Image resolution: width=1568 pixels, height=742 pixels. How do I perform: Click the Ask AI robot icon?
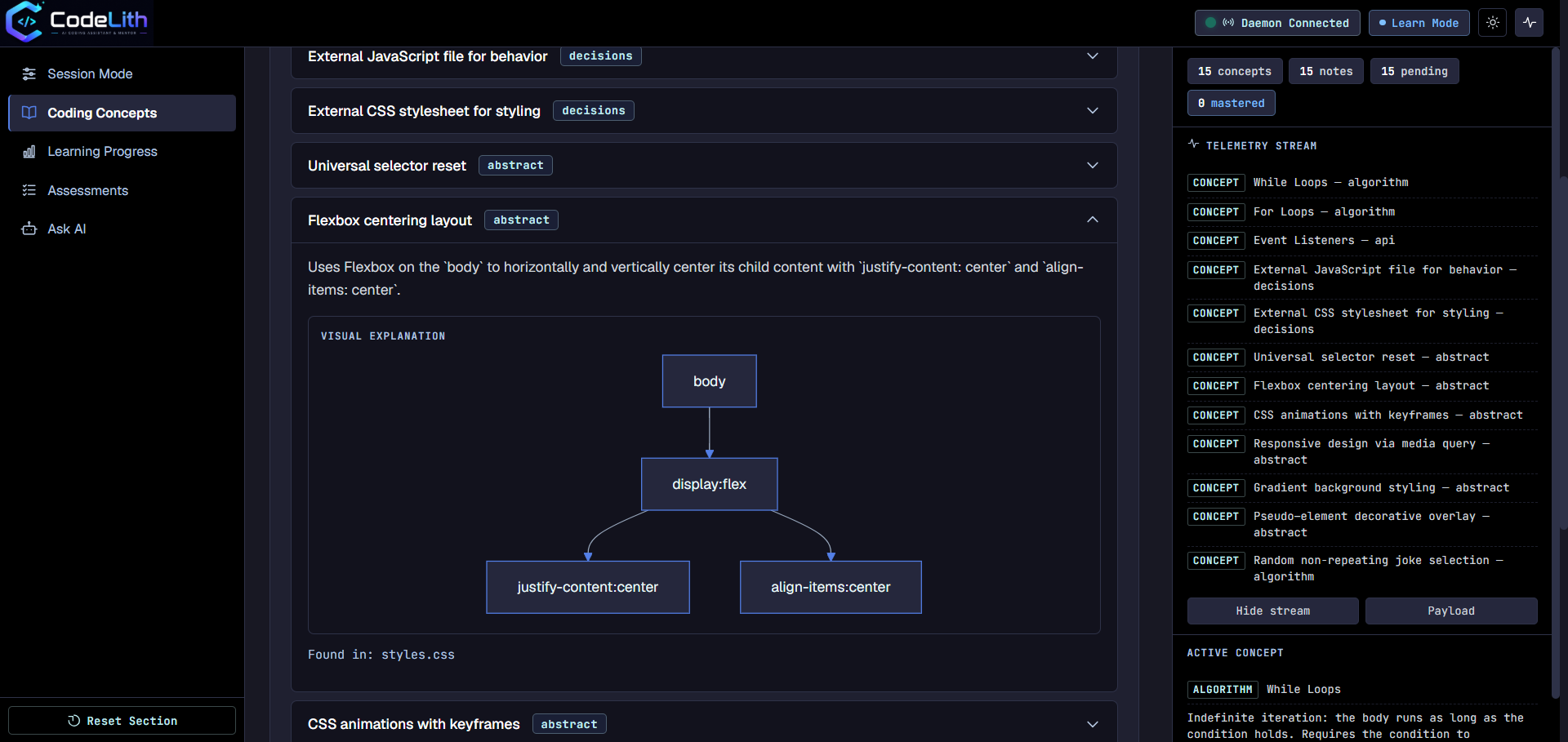pos(29,229)
